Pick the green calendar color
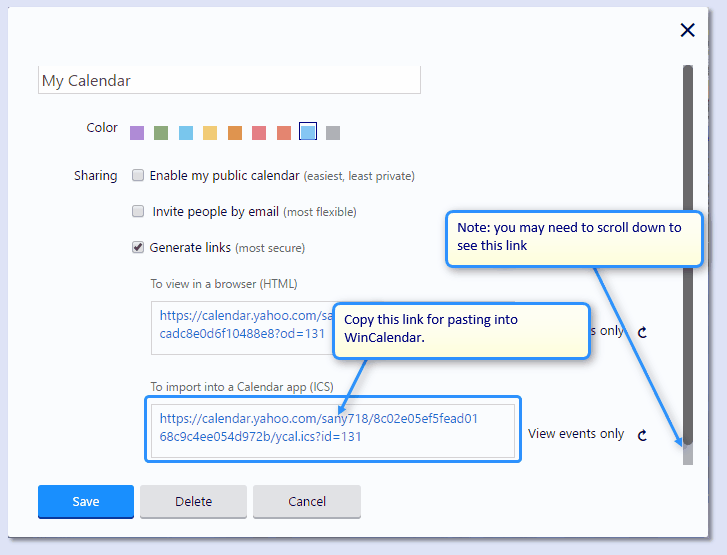This screenshot has width=727, height=555. pyautogui.click(x=161, y=133)
